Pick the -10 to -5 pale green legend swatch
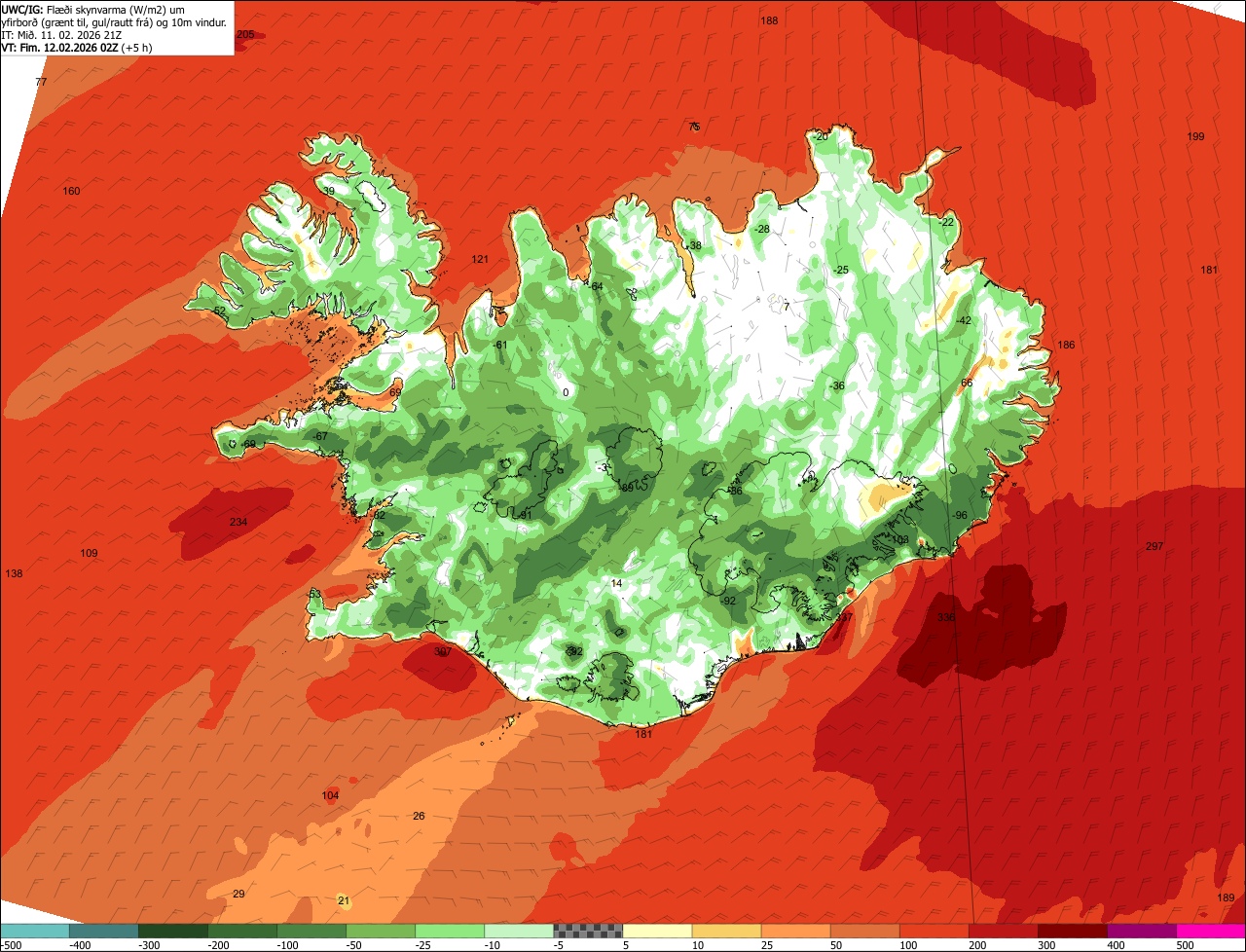1246x952 pixels. click(x=519, y=930)
